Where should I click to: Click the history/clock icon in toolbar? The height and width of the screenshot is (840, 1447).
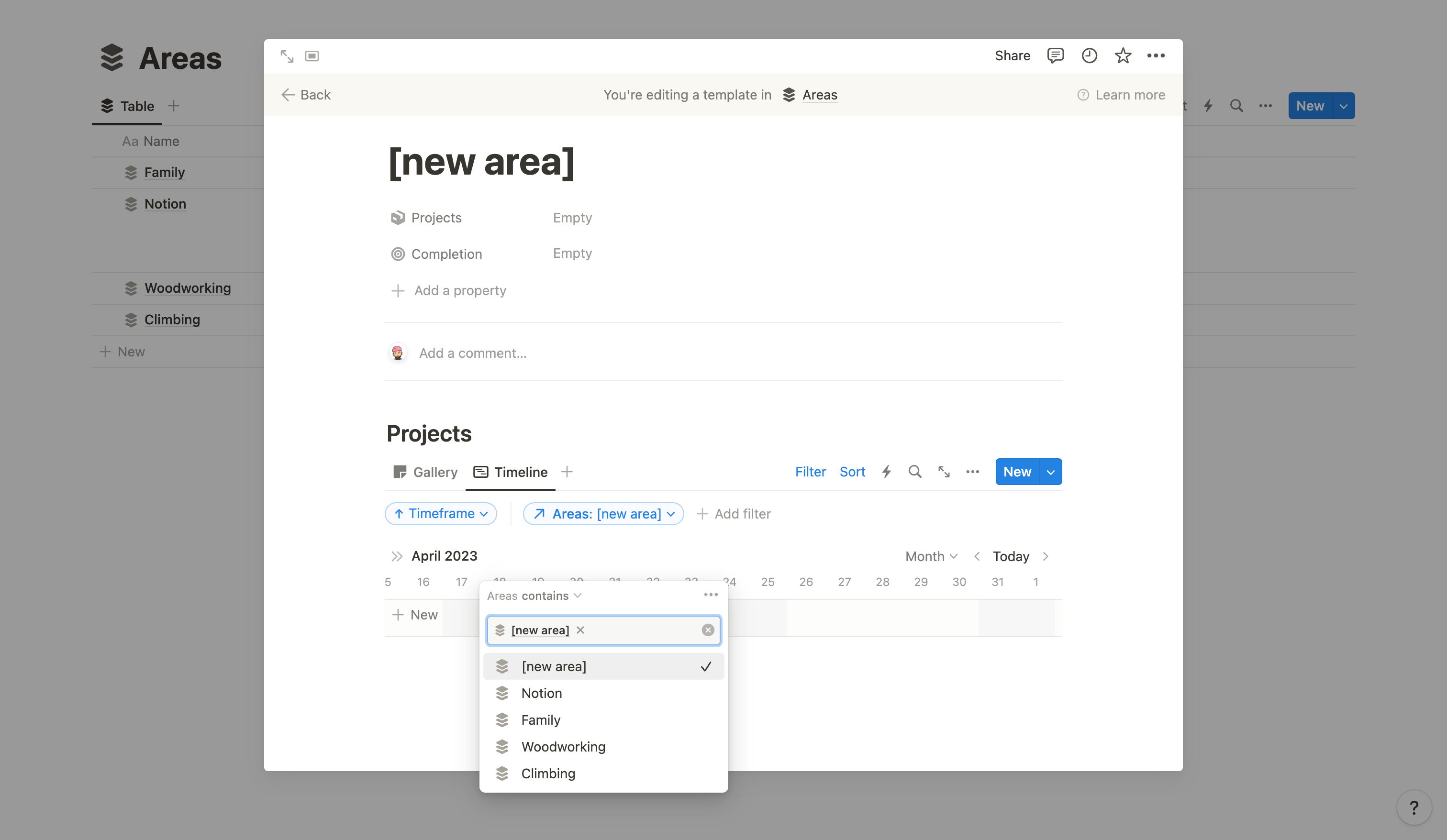(x=1089, y=55)
